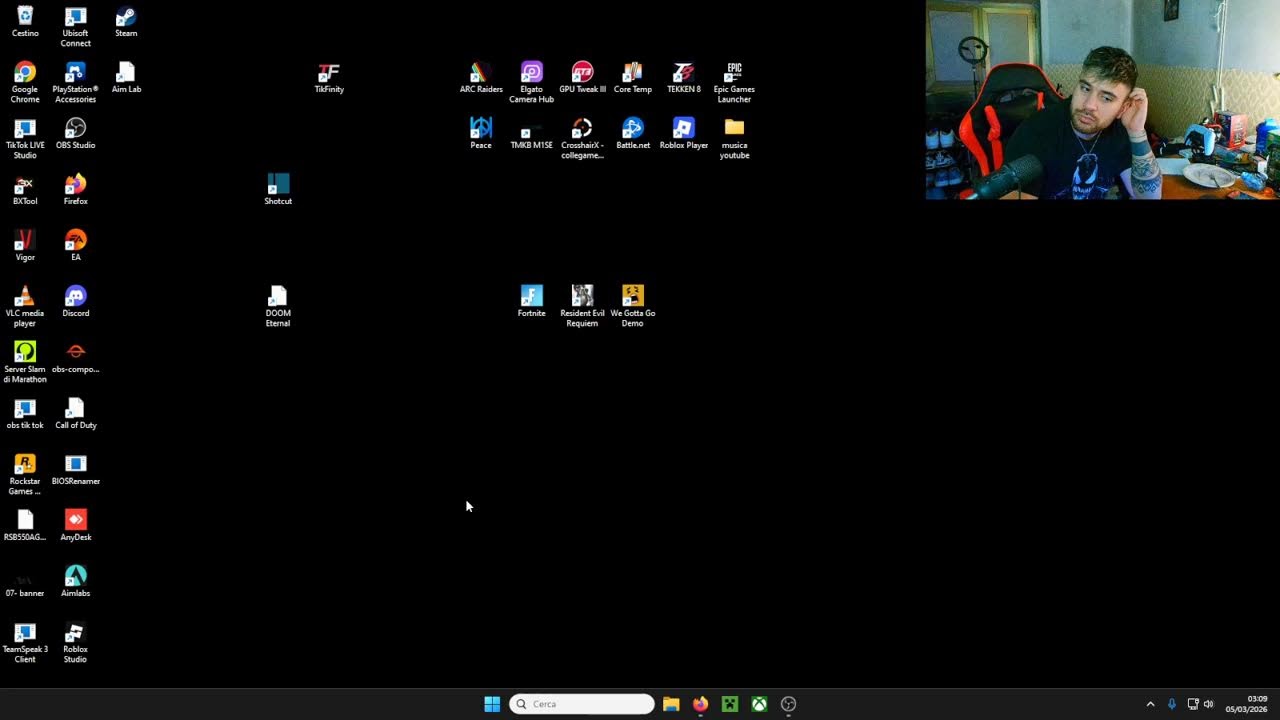Click the Aim Lab desktop icon

126,77
